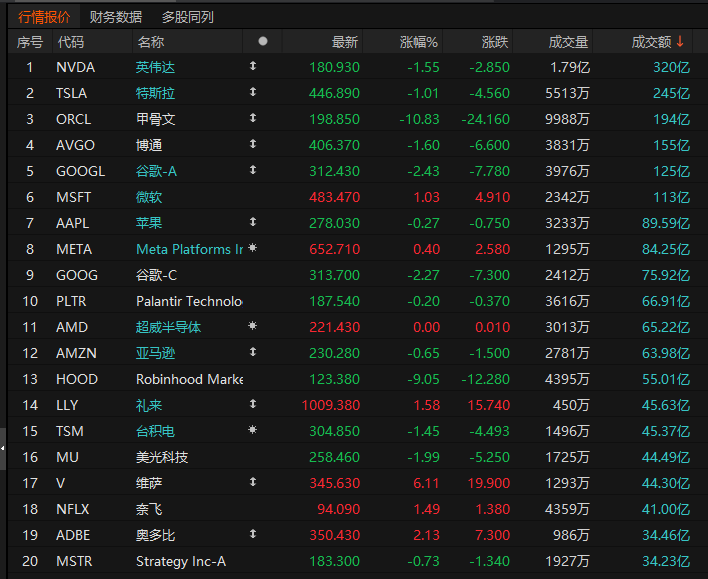708x579 pixels.
Task: Click the 谷歌-C name cell
Action: pos(156,275)
